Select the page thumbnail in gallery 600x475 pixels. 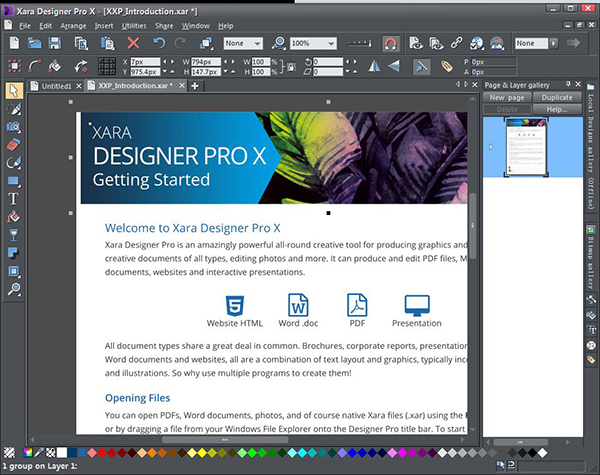click(x=527, y=148)
